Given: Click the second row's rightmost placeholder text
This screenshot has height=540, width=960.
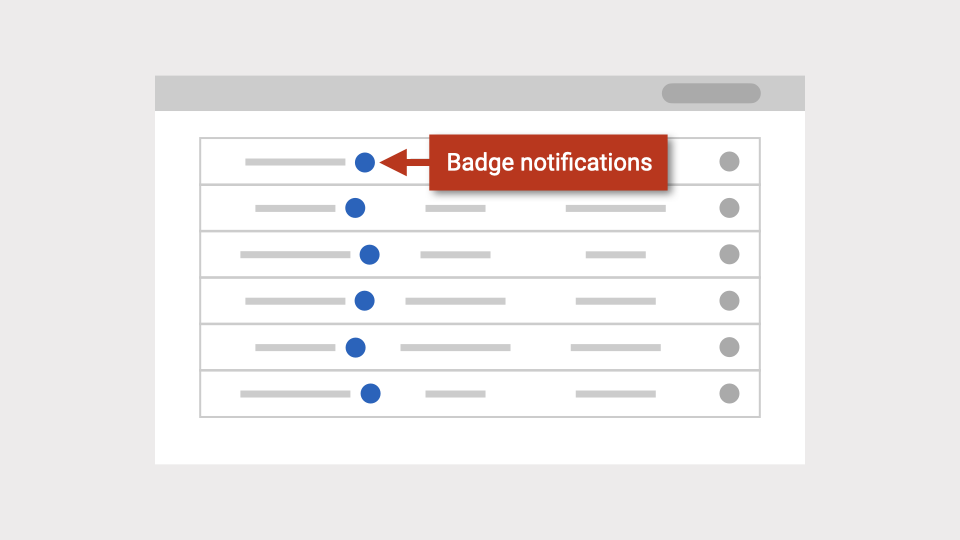Looking at the screenshot, I should click(x=615, y=209).
